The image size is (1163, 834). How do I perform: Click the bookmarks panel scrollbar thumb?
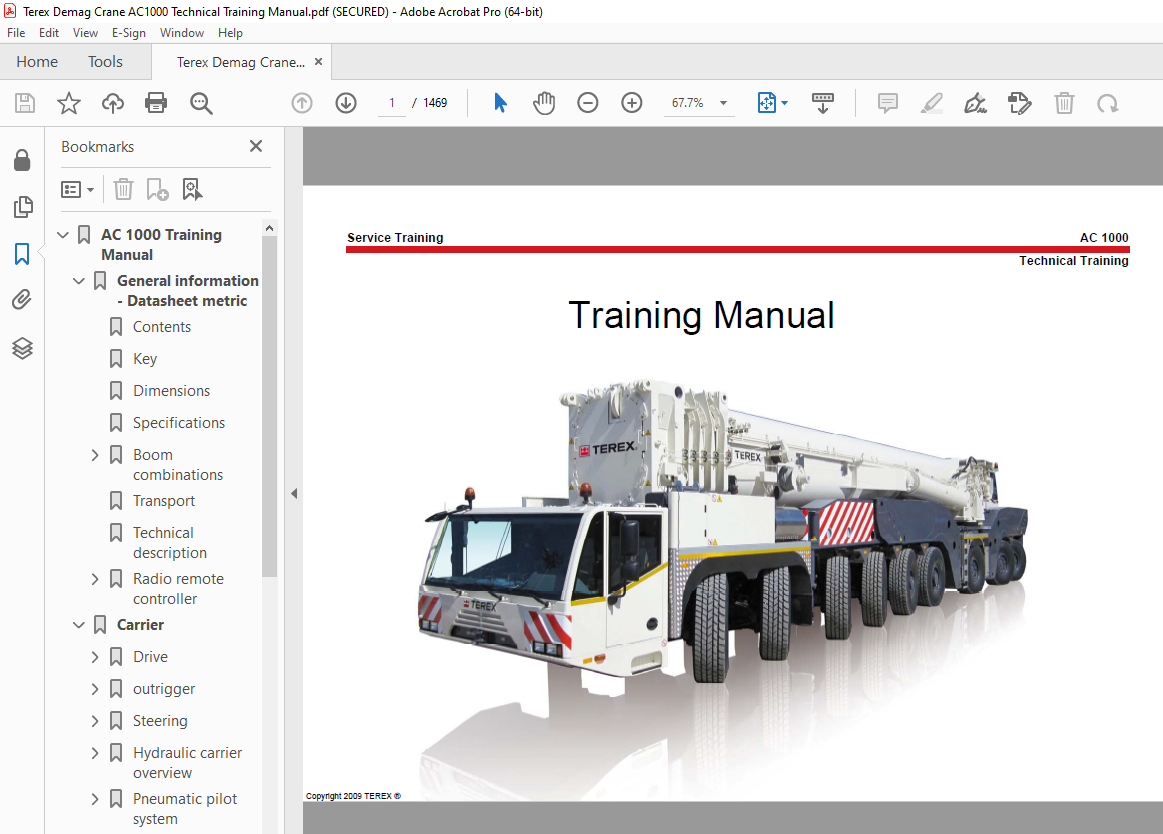click(269, 406)
